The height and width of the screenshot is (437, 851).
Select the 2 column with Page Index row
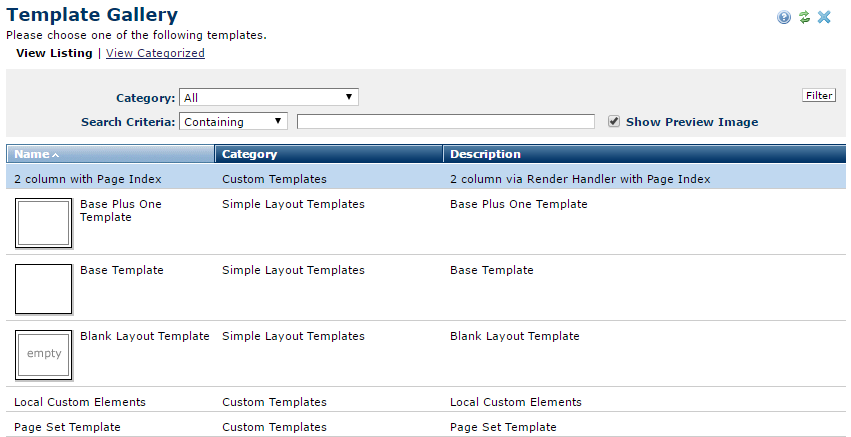coord(88,179)
